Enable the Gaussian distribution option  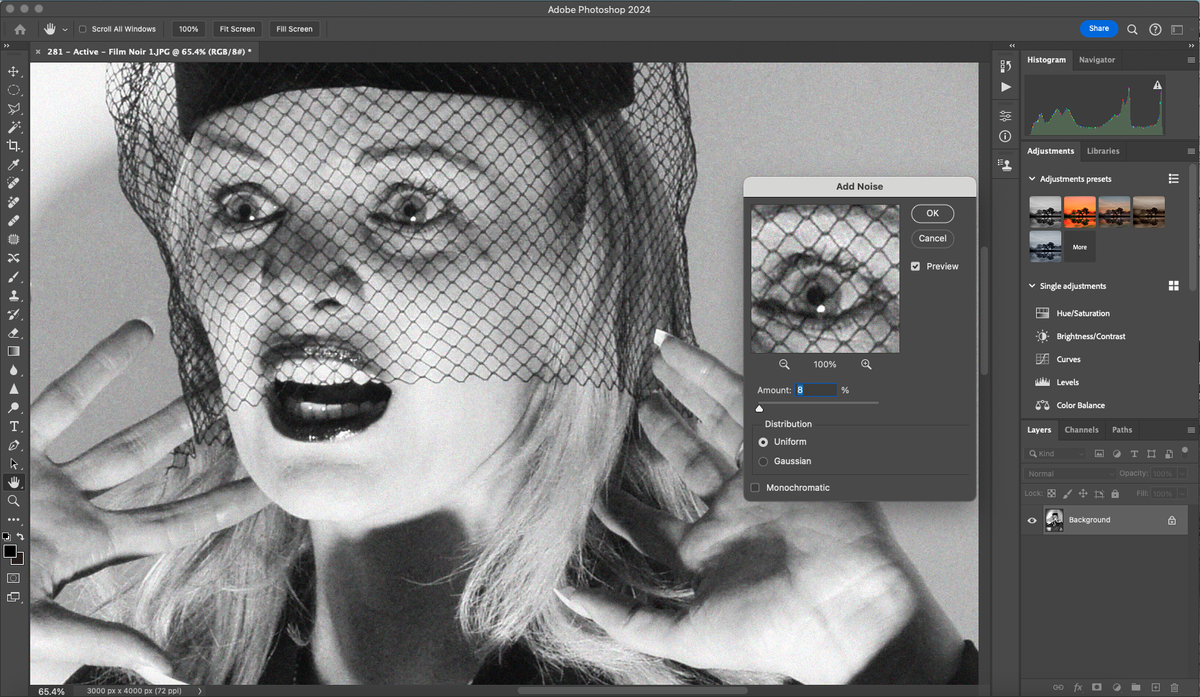tap(765, 460)
